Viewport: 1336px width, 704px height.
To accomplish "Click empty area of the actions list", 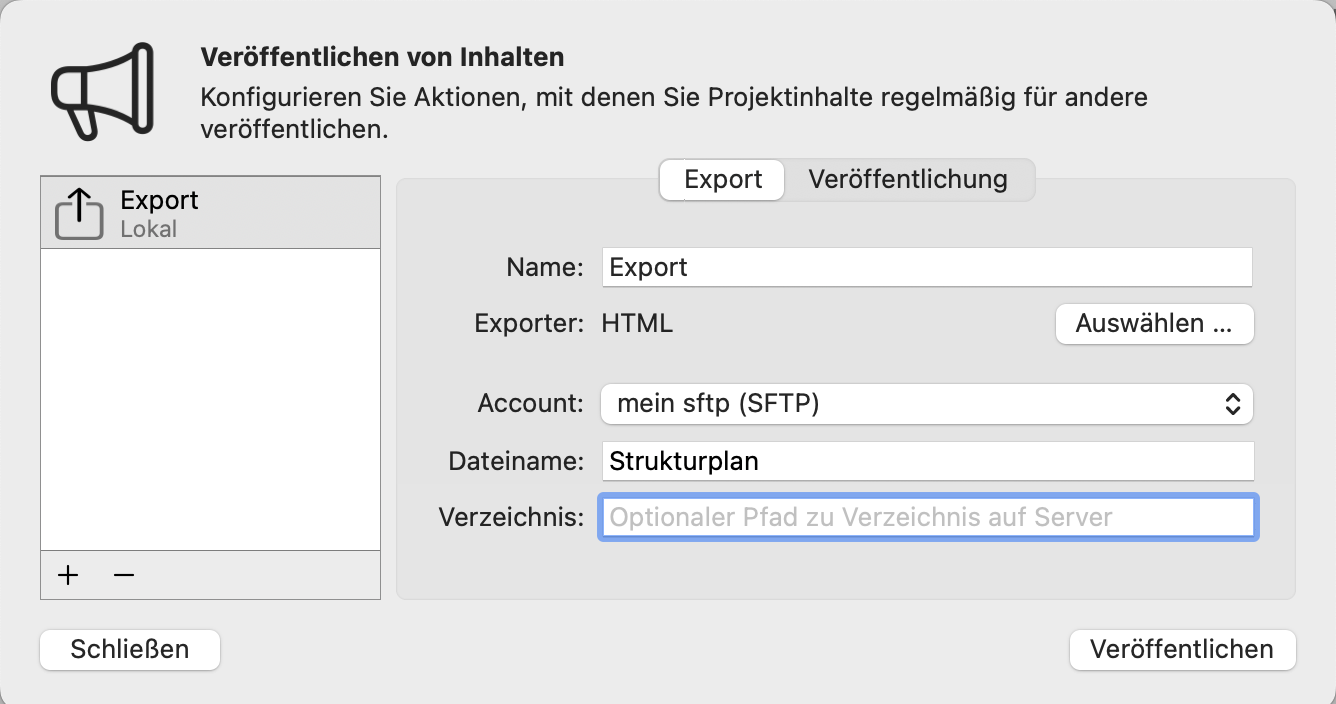I will point(210,400).
